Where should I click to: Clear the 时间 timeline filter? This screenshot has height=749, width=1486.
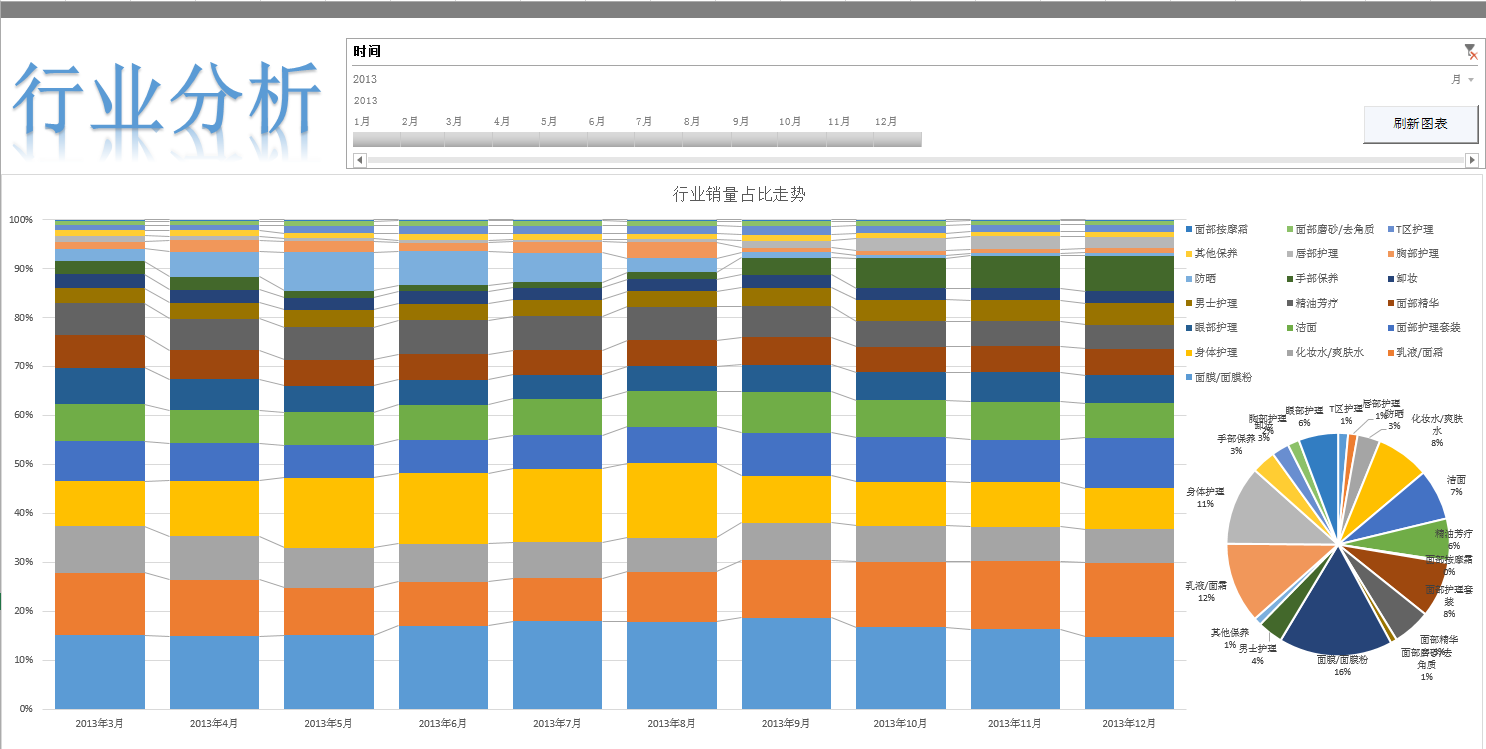1470,51
